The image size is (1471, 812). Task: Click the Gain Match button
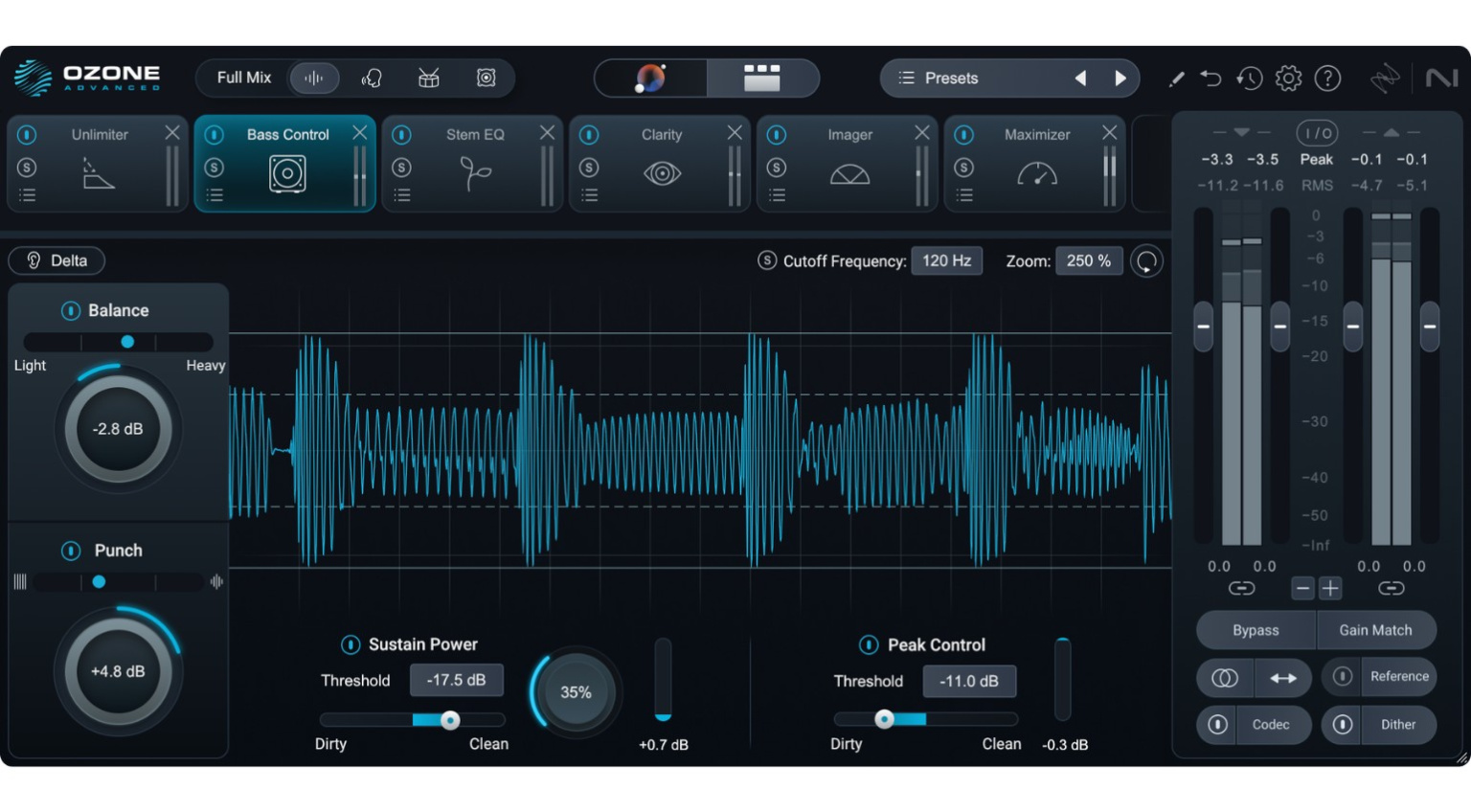(x=1376, y=630)
